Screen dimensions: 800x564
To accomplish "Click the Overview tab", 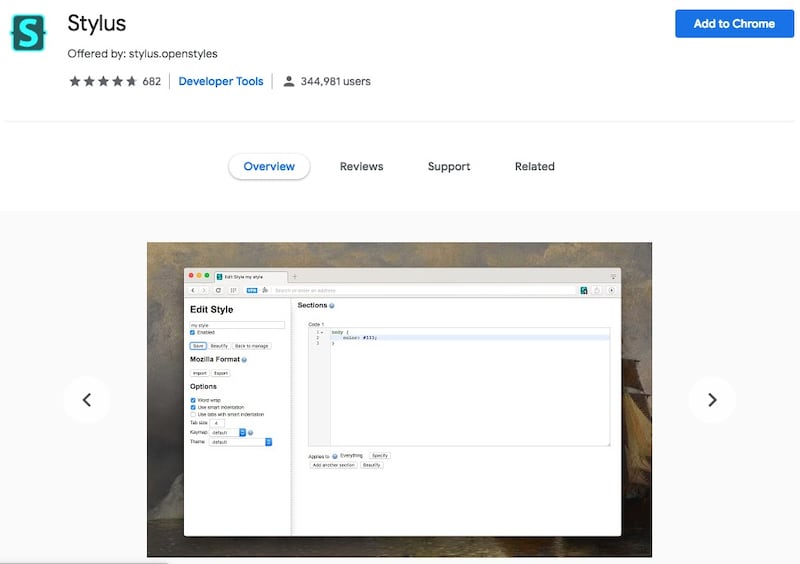I will click(269, 167).
